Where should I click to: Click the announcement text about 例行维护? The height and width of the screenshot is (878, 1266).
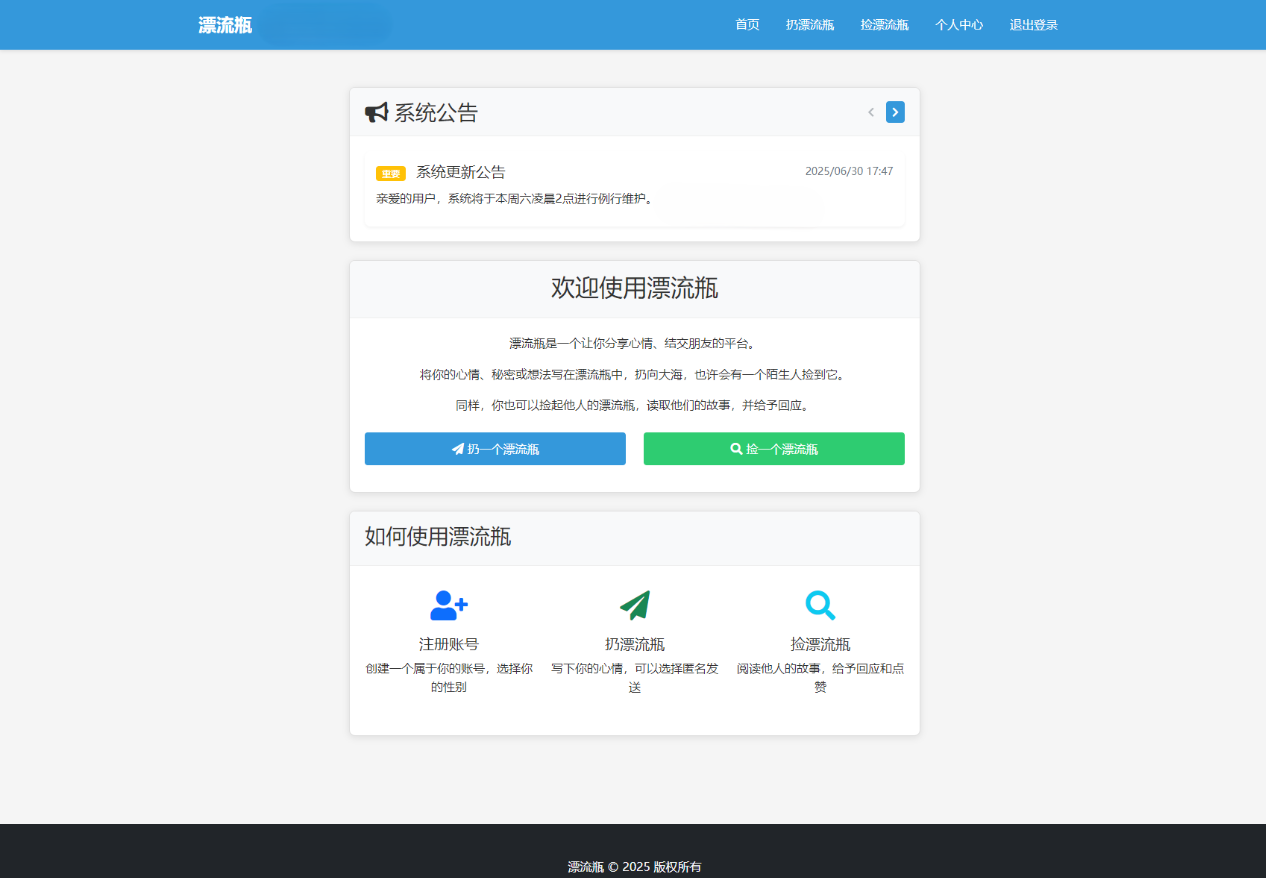pyautogui.click(x=516, y=198)
